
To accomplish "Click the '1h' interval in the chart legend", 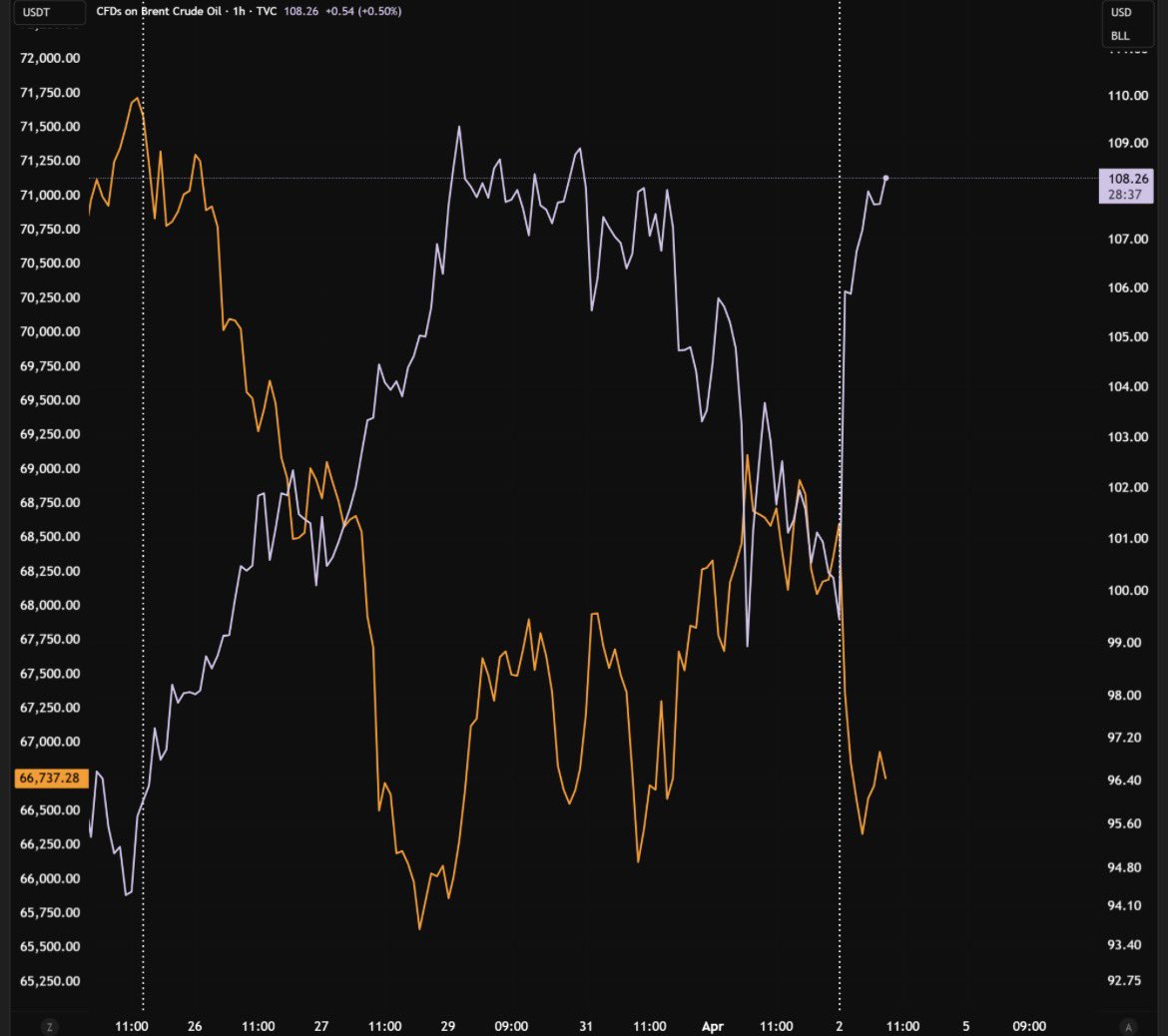I will [240, 11].
